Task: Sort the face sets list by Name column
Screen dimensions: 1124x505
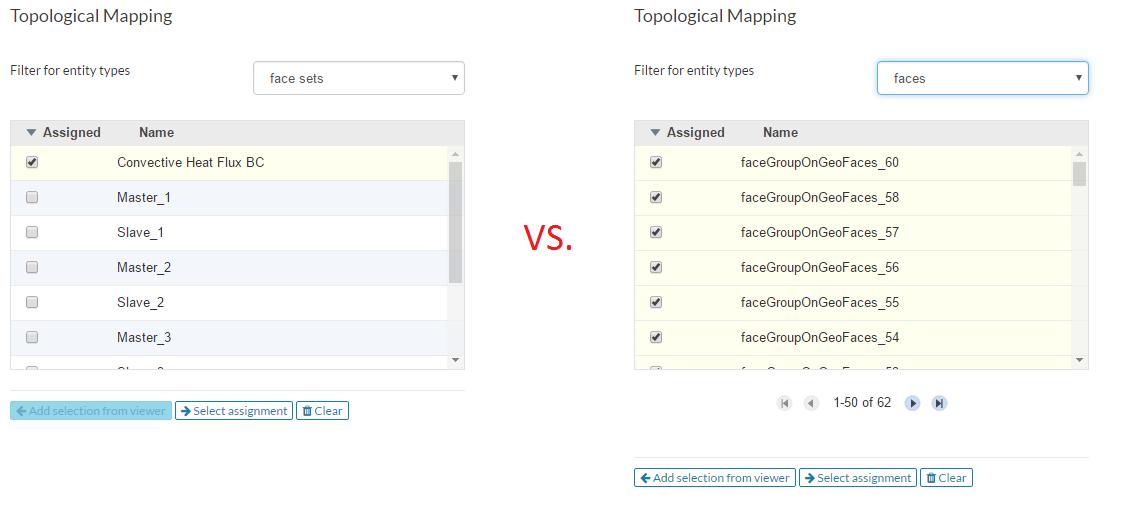Action: [156, 132]
